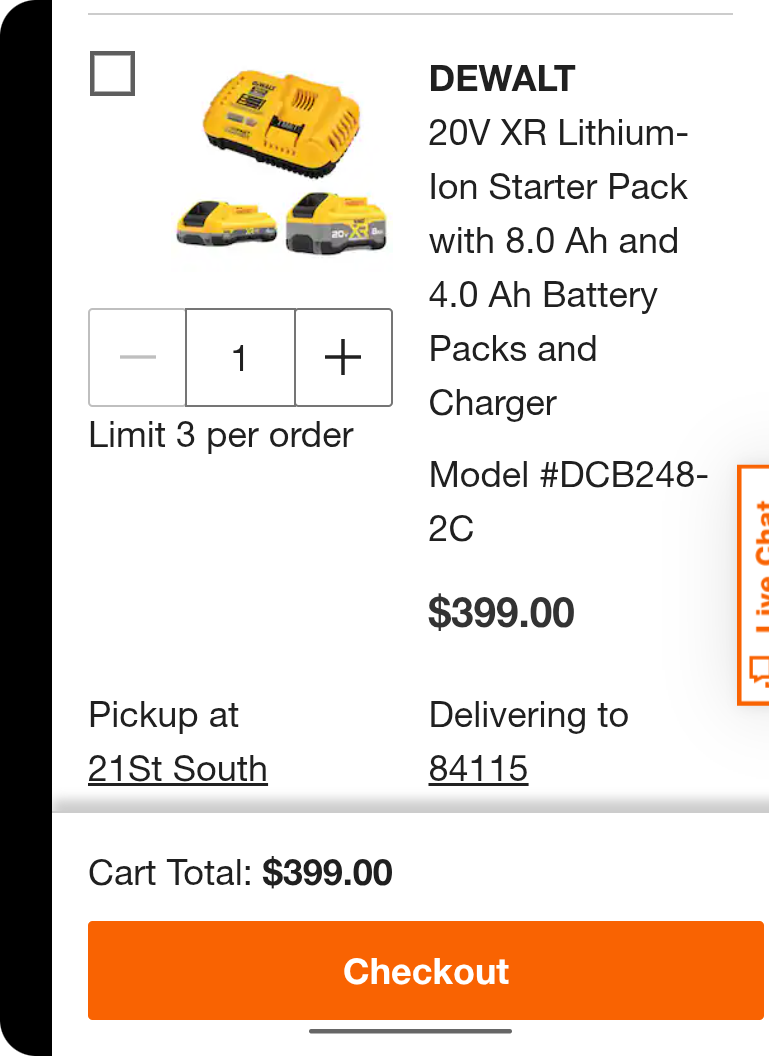Increase quantity with the plus button

point(343,357)
